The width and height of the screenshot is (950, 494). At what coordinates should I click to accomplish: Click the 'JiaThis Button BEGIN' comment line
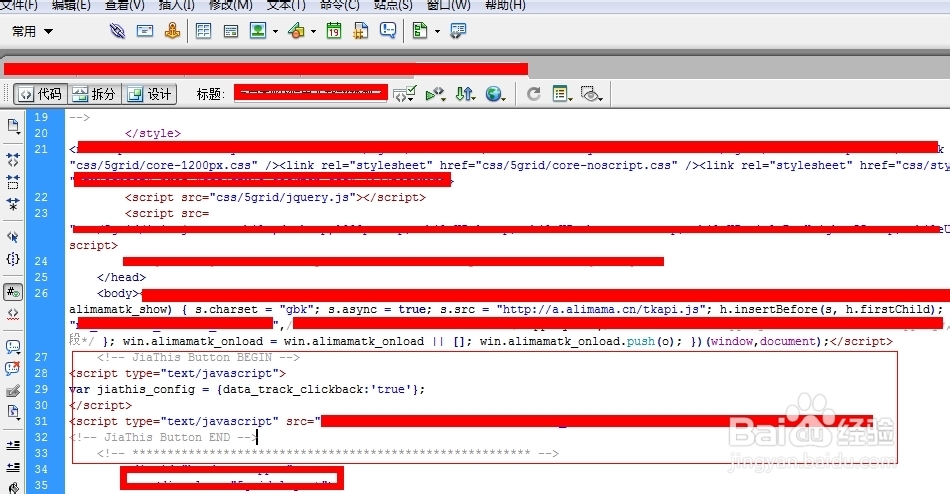click(198, 357)
